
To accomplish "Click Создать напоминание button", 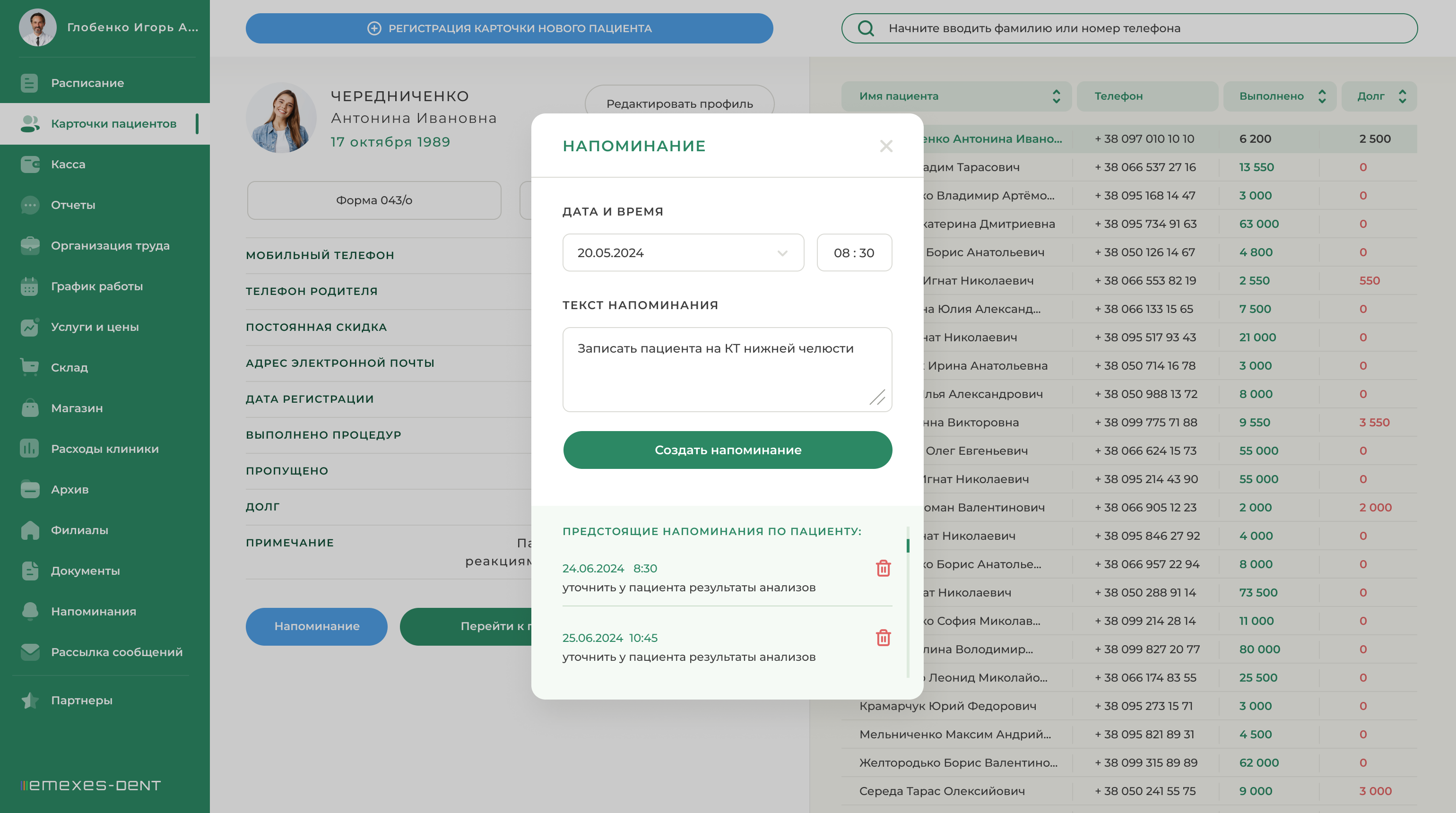I will pos(728,450).
